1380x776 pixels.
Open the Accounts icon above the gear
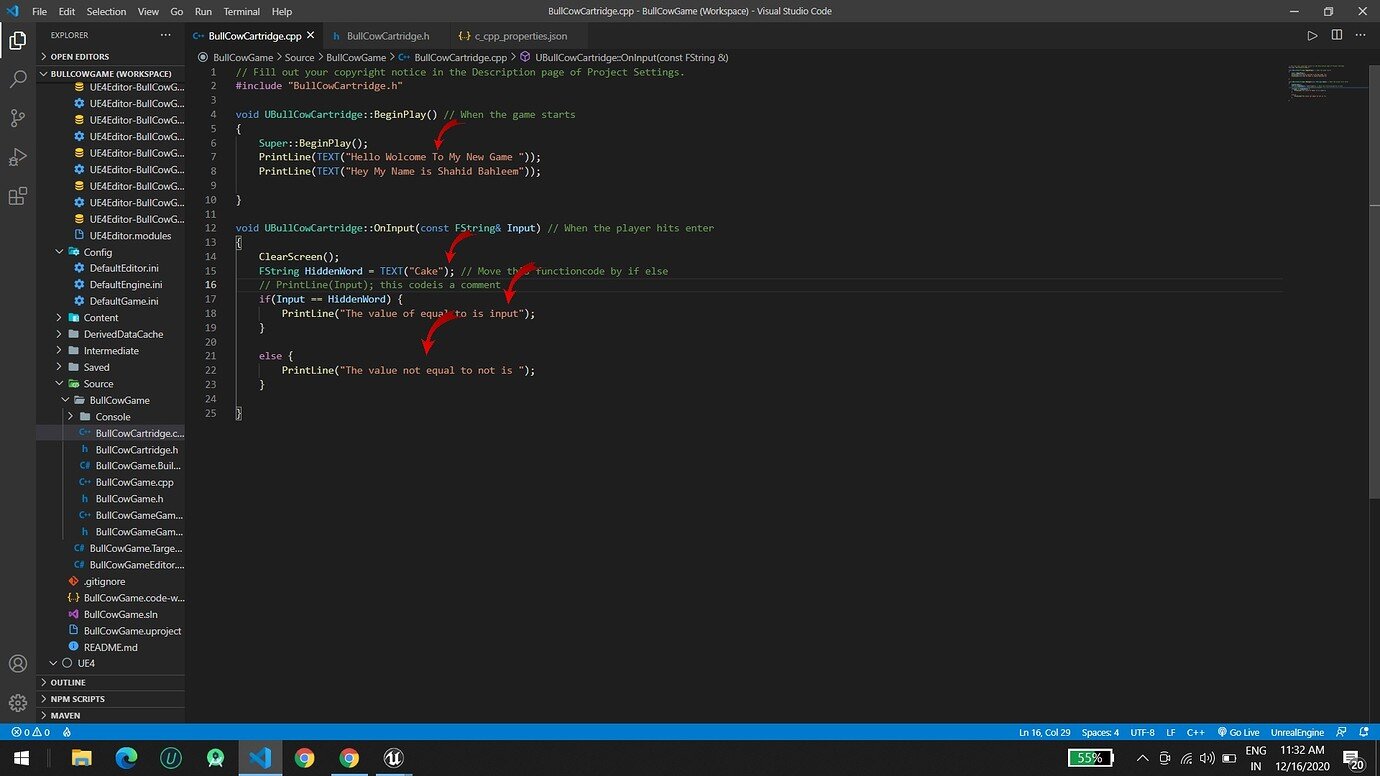click(x=17, y=663)
